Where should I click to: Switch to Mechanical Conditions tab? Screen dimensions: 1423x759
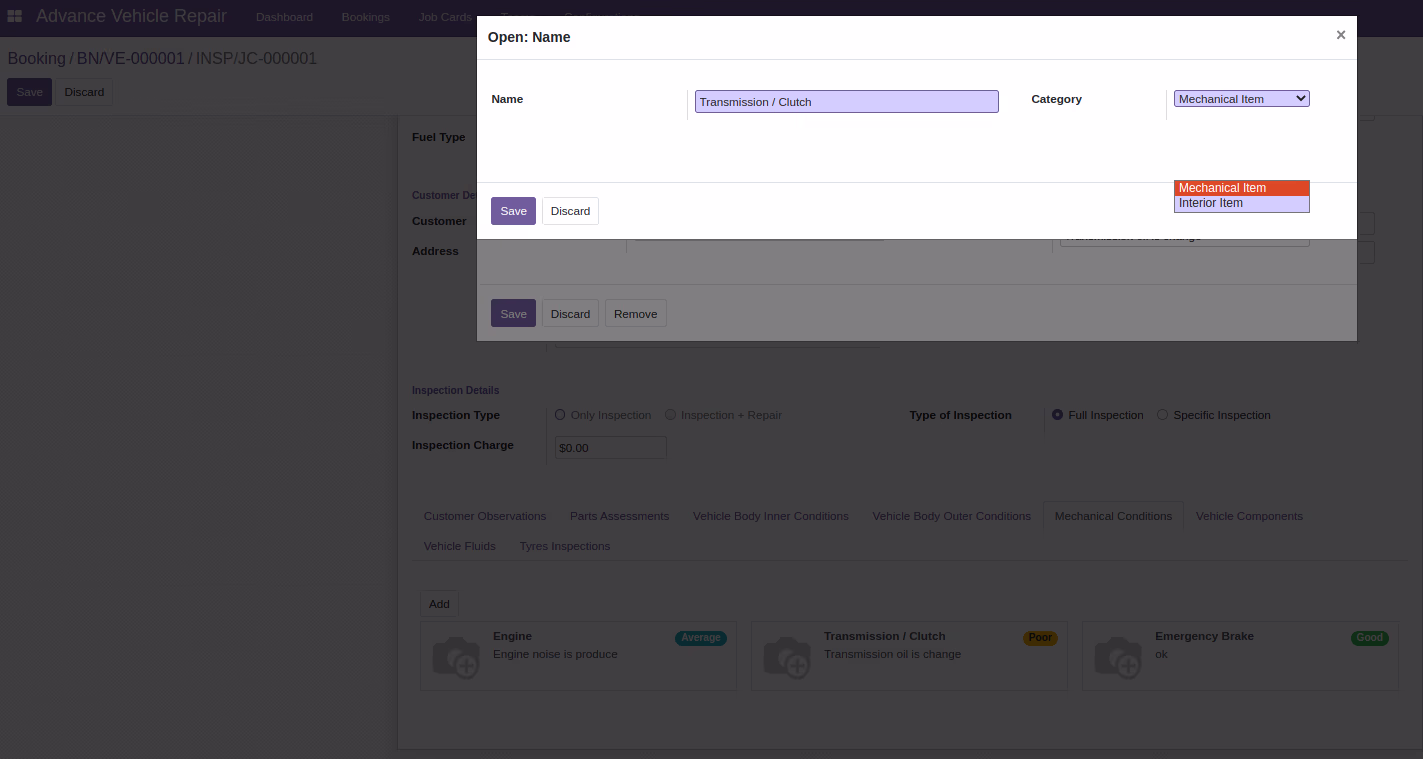pos(1113,516)
